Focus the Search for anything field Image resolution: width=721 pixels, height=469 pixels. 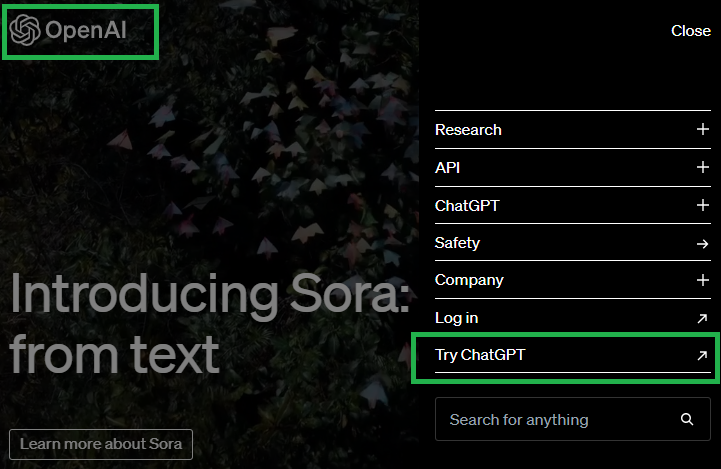point(550,420)
